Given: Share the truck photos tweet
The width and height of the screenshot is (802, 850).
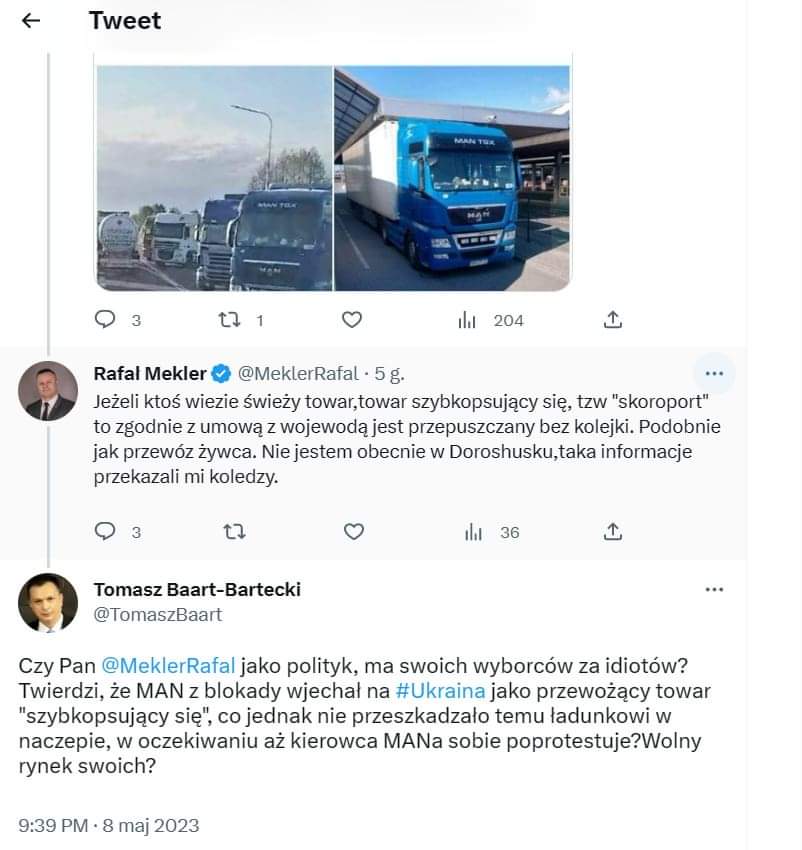Looking at the screenshot, I should (614, 320).
